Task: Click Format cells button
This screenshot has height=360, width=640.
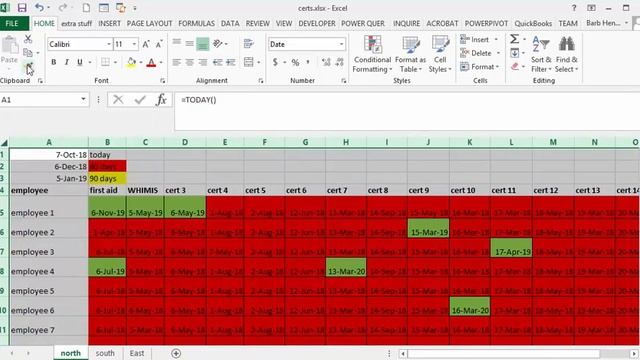Action: 477,67
